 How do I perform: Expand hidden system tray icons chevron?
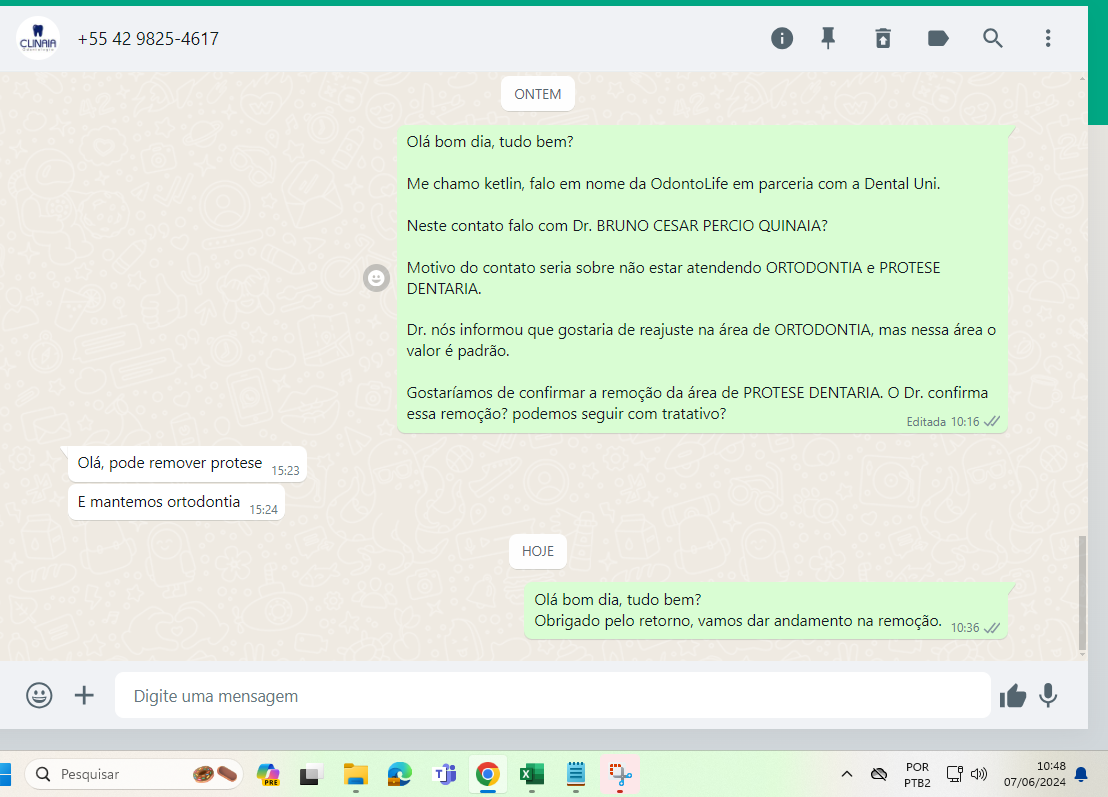tap(847, 774)
